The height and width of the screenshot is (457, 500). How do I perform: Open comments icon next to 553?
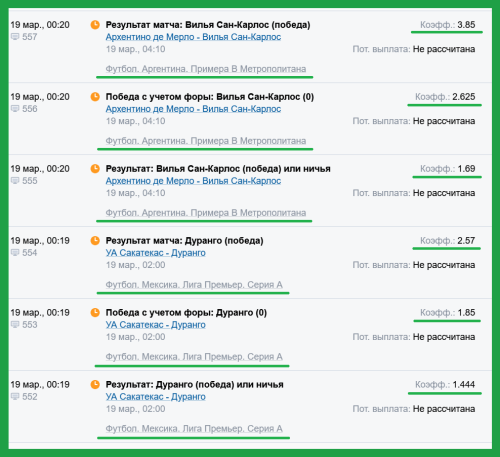[15, 325]
